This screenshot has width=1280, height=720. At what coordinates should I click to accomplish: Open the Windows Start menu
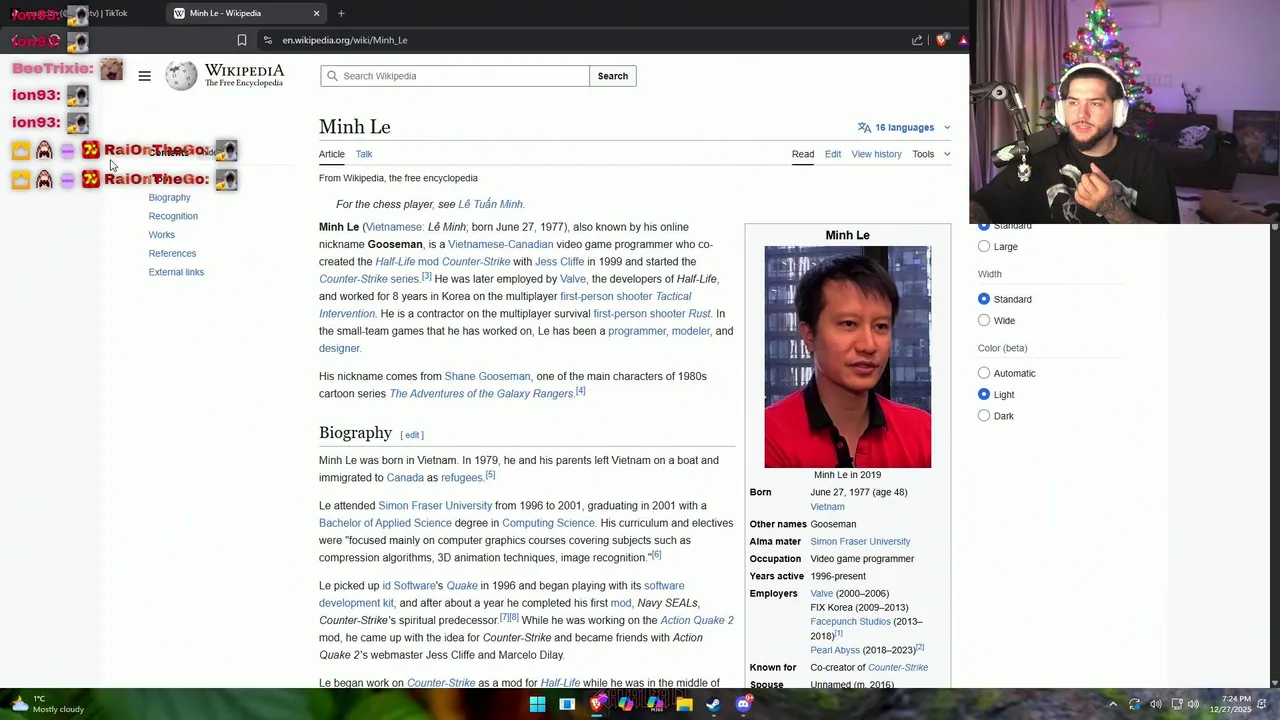pyautogui.click(x=537, y=704)
